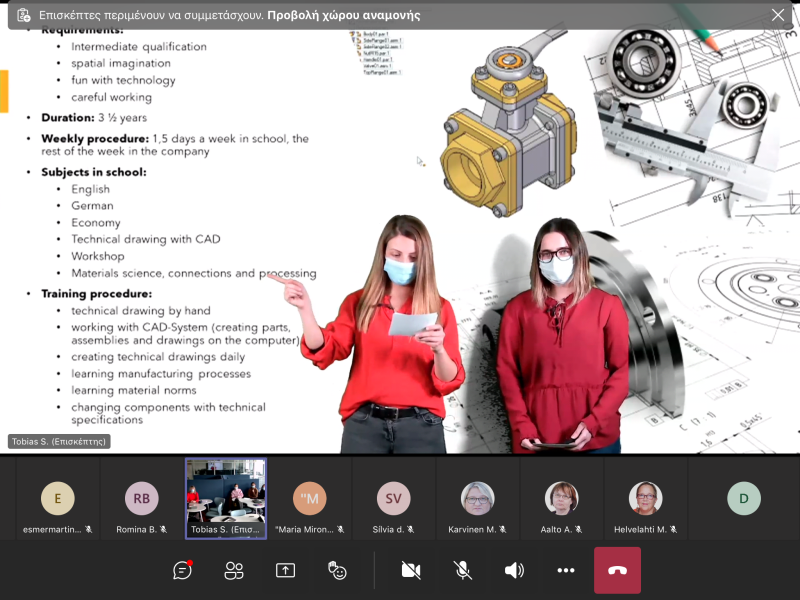Select Silvia d.'s SV avatar
This screenshot has height=600, width=800.
click(x=394, y=498)
